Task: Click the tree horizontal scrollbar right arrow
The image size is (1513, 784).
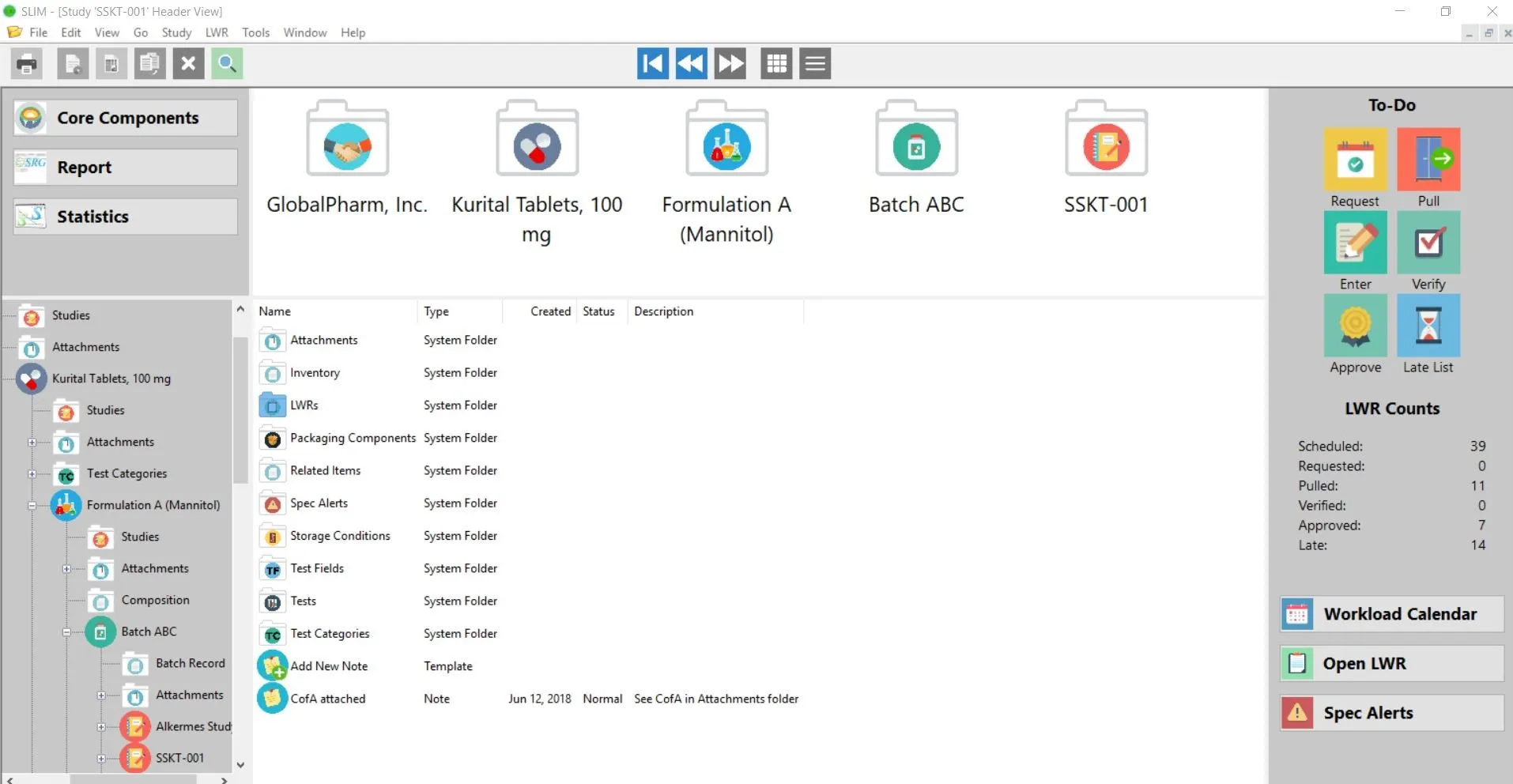Action: (224, 779)
